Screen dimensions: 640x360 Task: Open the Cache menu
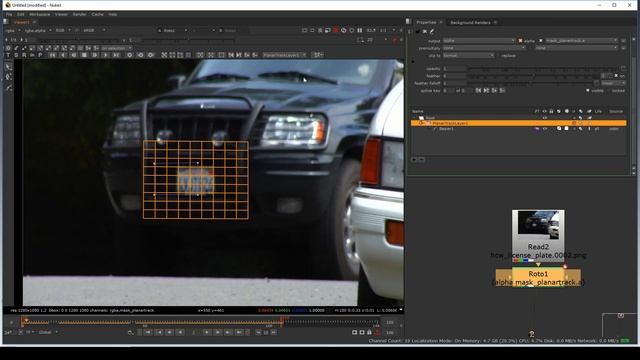97,14
